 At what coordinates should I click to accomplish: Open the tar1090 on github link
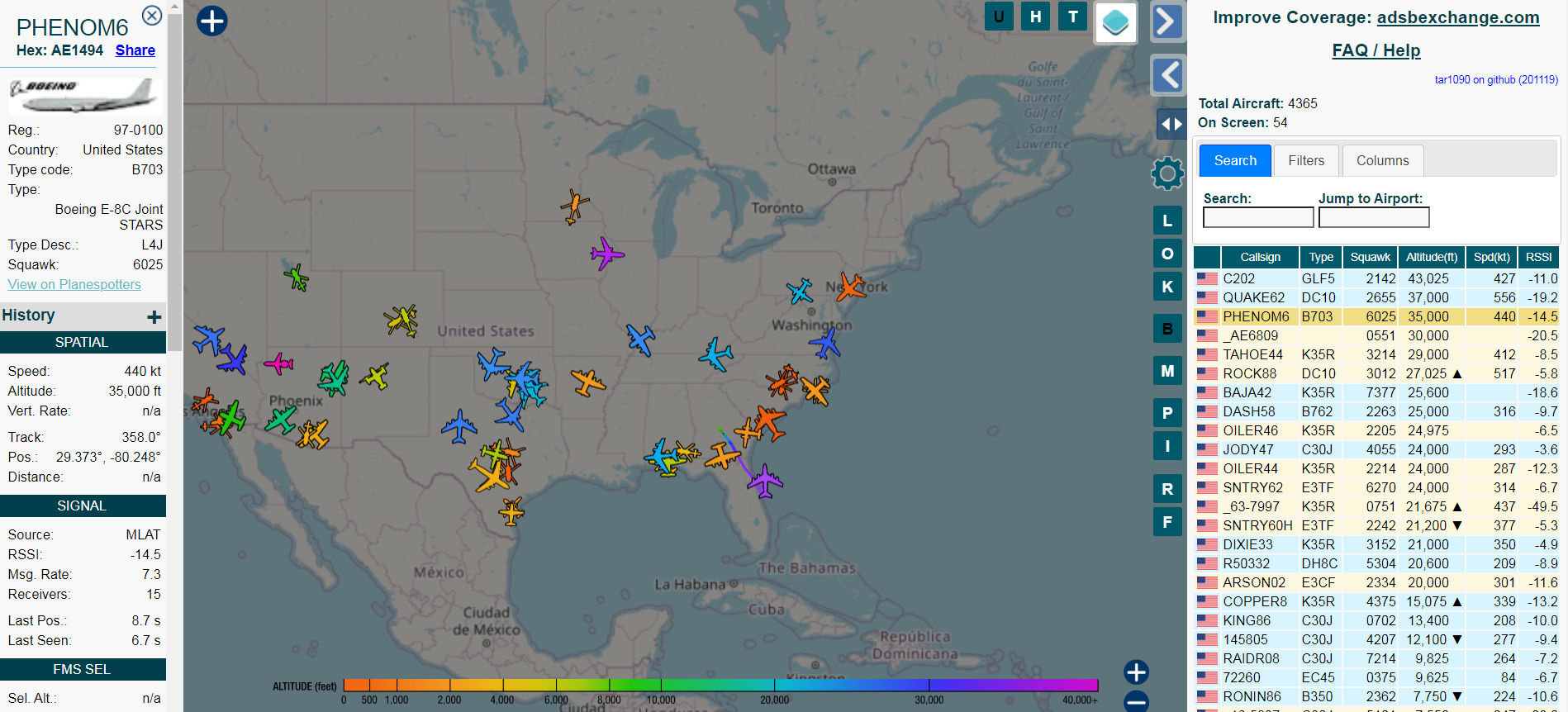click(x=1496, y=80)
